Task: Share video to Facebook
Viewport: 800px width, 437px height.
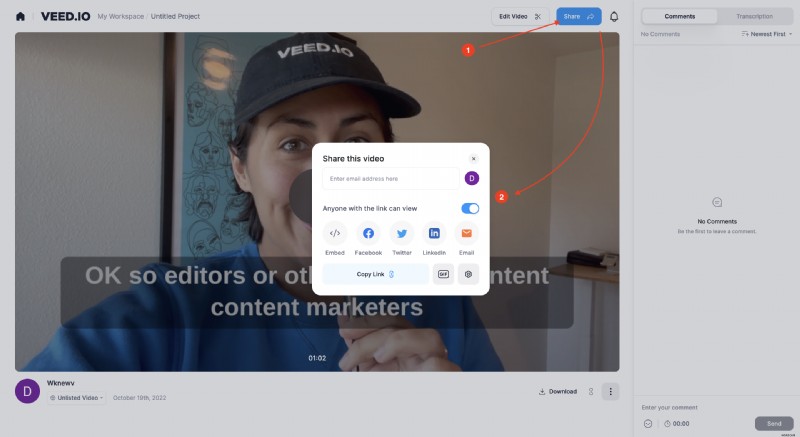Action: coord(368,233)
